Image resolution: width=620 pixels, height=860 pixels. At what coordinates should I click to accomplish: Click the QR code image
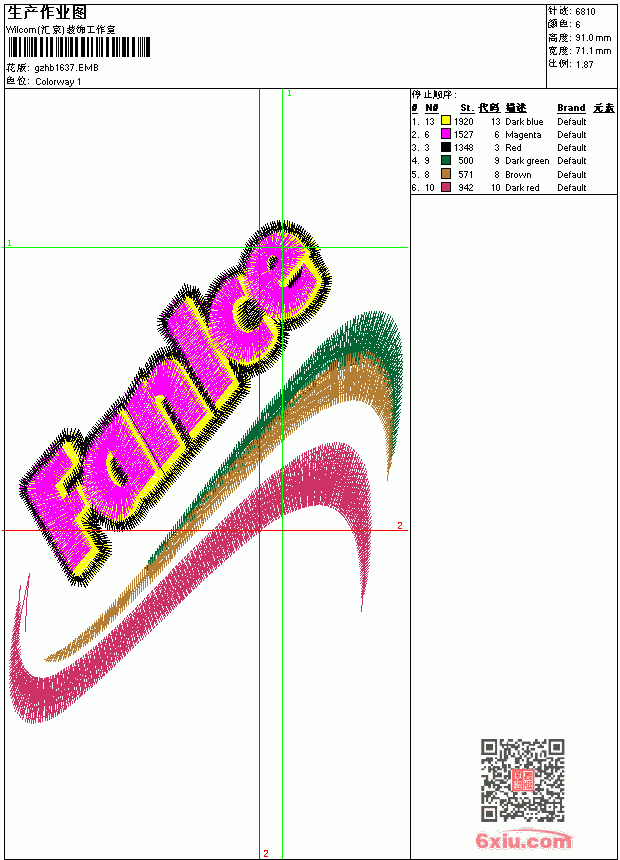(523, 780)
